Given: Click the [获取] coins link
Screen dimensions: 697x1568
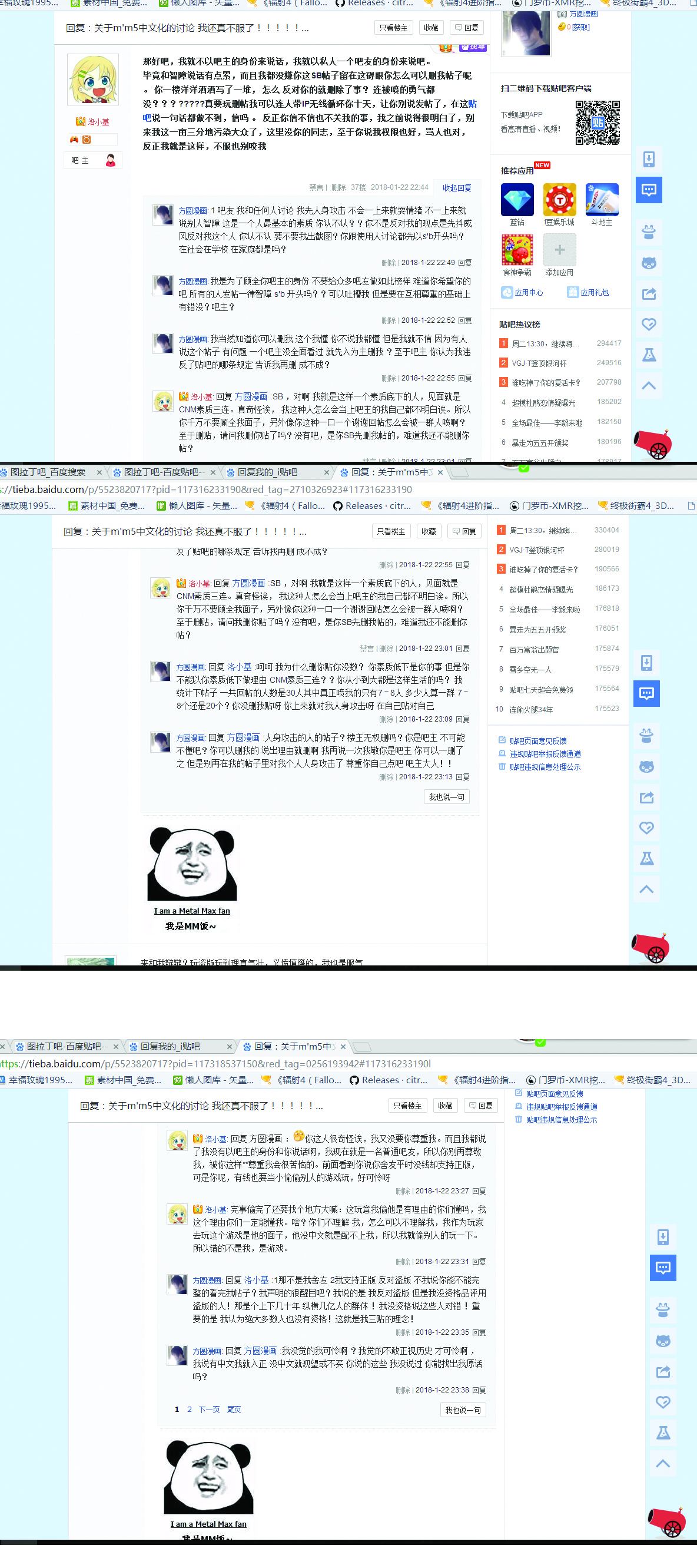Looking at the screenshot, I should coord(581,27).
